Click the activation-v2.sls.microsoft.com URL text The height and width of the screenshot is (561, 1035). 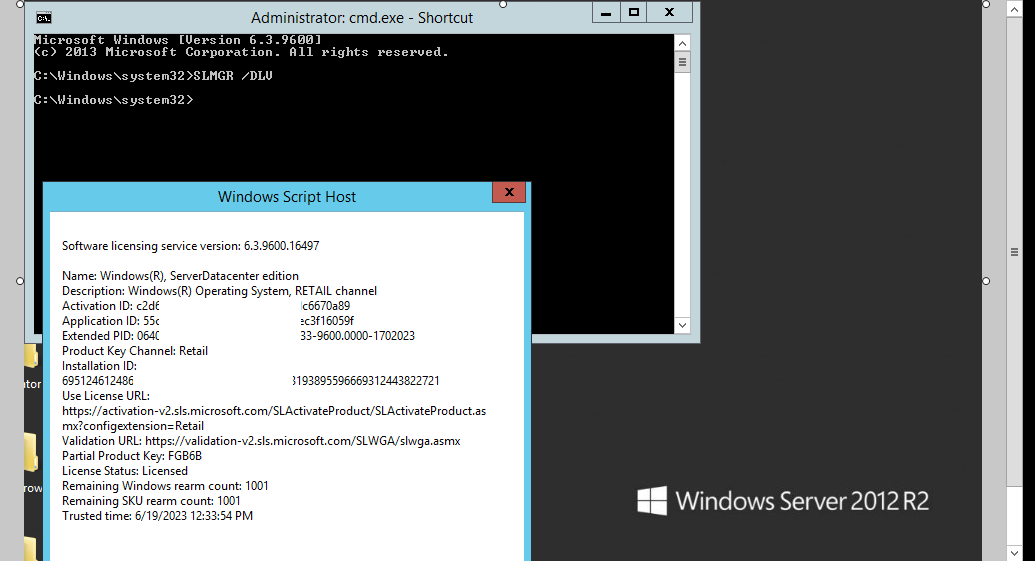(274, 418)
